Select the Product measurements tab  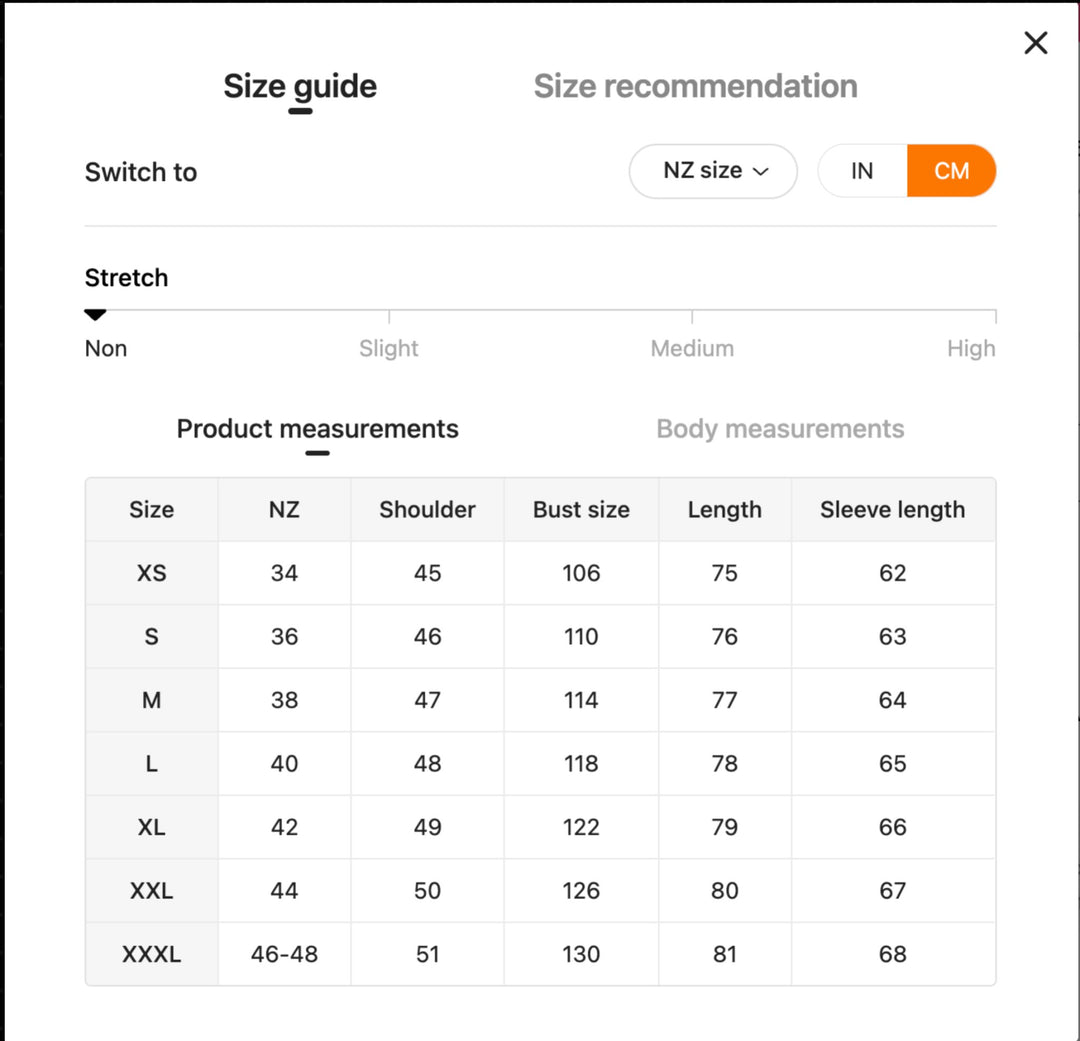tap(317, 429)
